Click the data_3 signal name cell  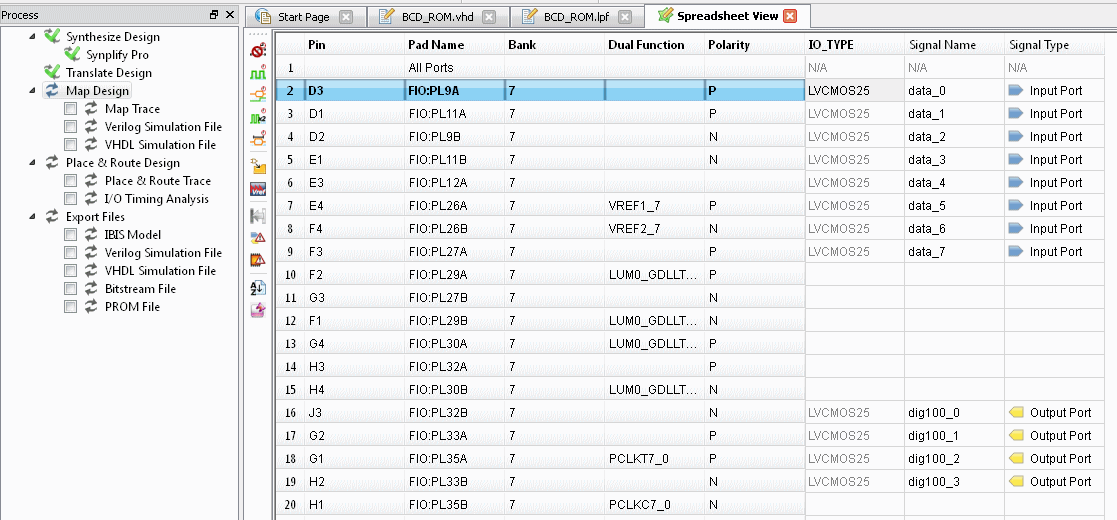click(x=955, y=160)
